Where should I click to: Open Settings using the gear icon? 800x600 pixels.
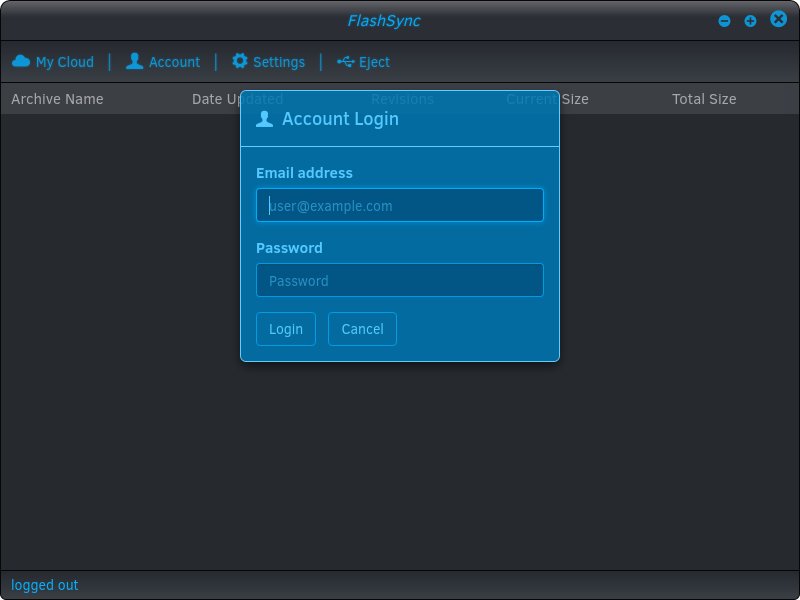click(240, 61)
